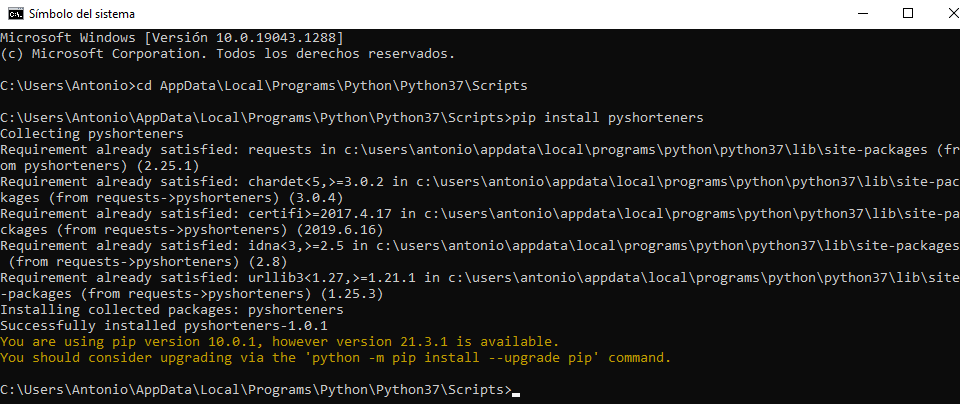Close the Símbolo del sistema window
Image resolution: width=960 pixels, height=404 pixels.
click(x=940, y=14)
